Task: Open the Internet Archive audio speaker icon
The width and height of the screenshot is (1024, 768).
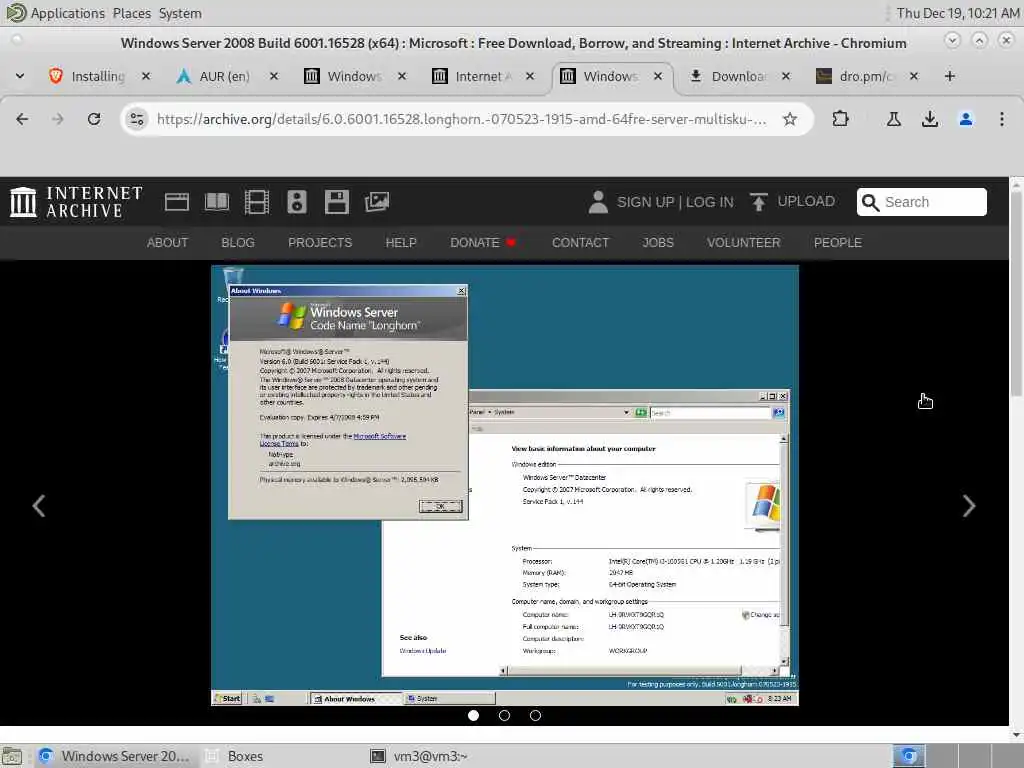Action: (x=296, y=202)
